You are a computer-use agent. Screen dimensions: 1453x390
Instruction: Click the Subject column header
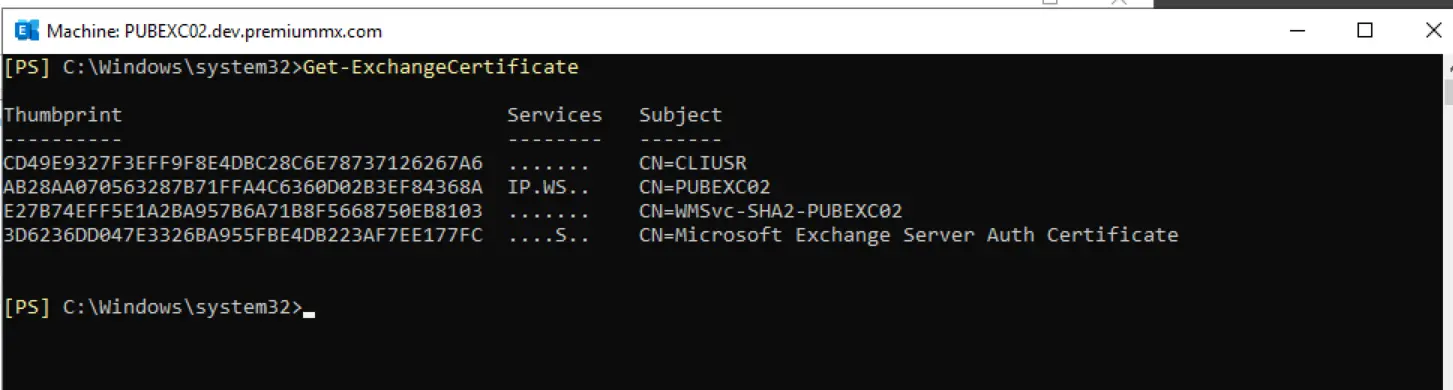pyautogui.click(x=680, y=115)
